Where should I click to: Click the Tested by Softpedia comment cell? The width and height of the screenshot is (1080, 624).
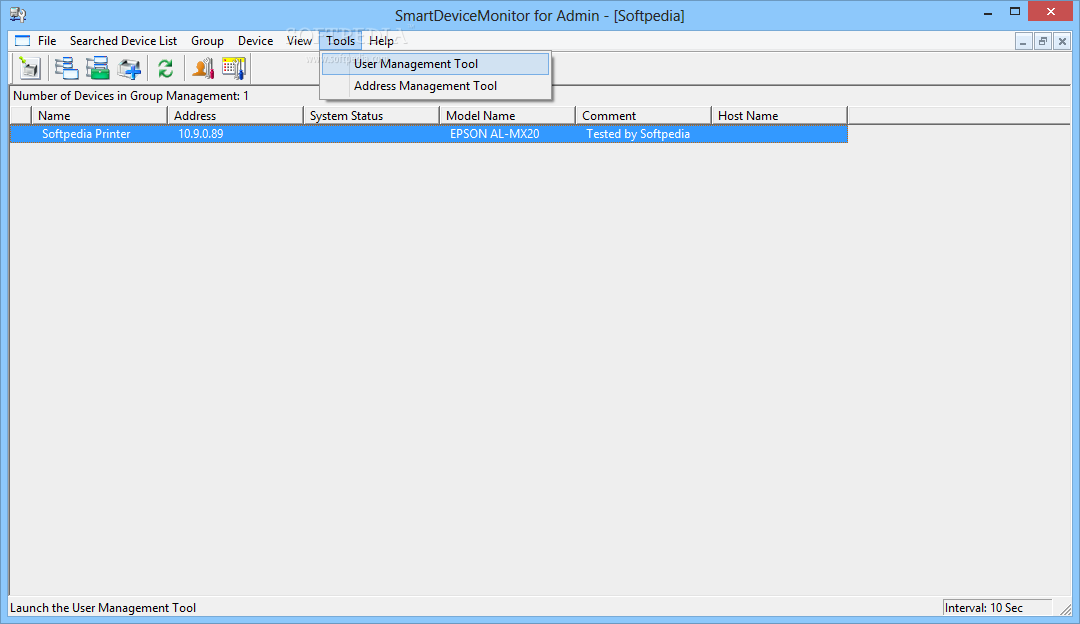[x=638, y=134]
